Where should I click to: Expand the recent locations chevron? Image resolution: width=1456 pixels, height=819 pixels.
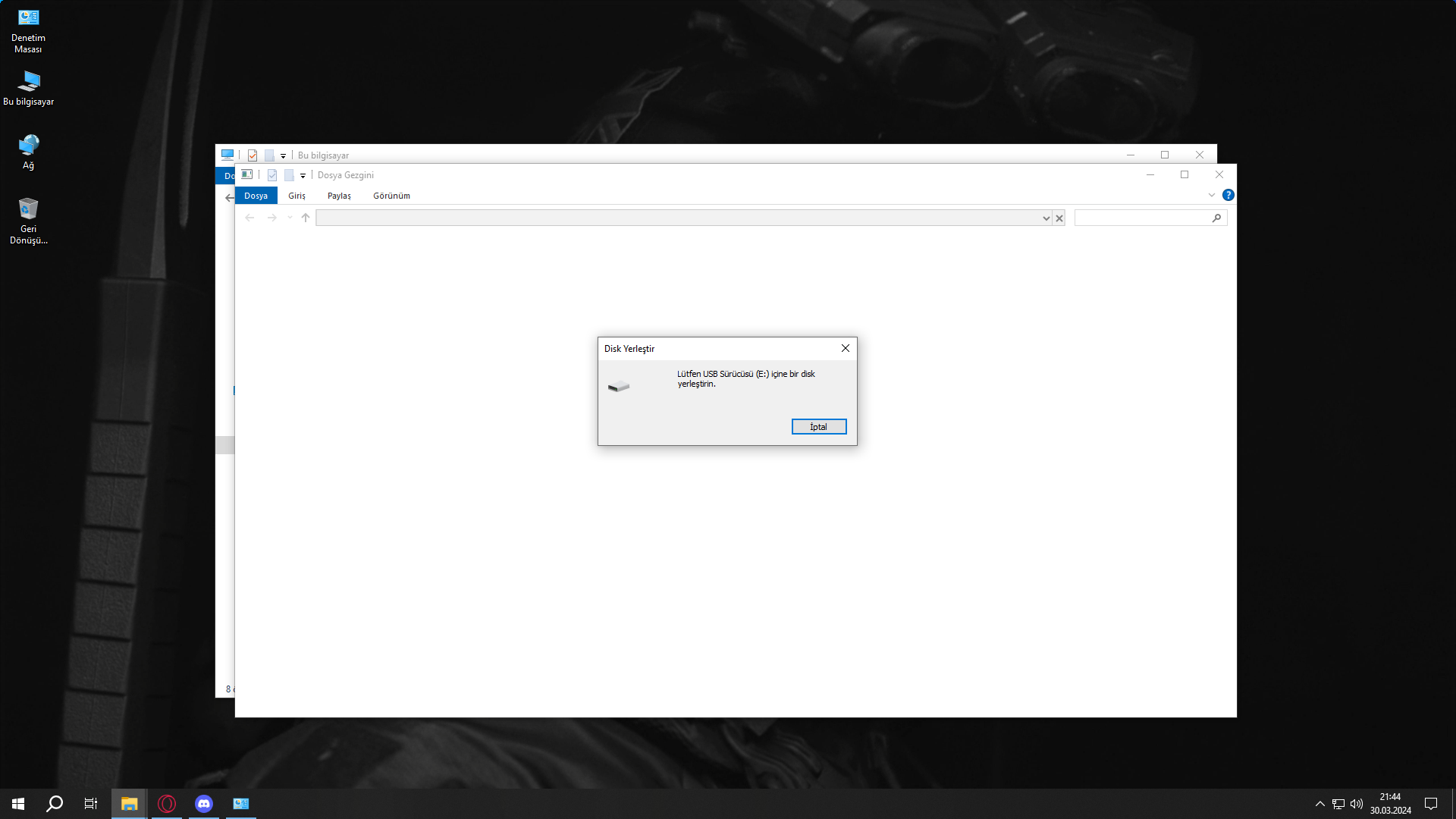[x=290, y=218]
